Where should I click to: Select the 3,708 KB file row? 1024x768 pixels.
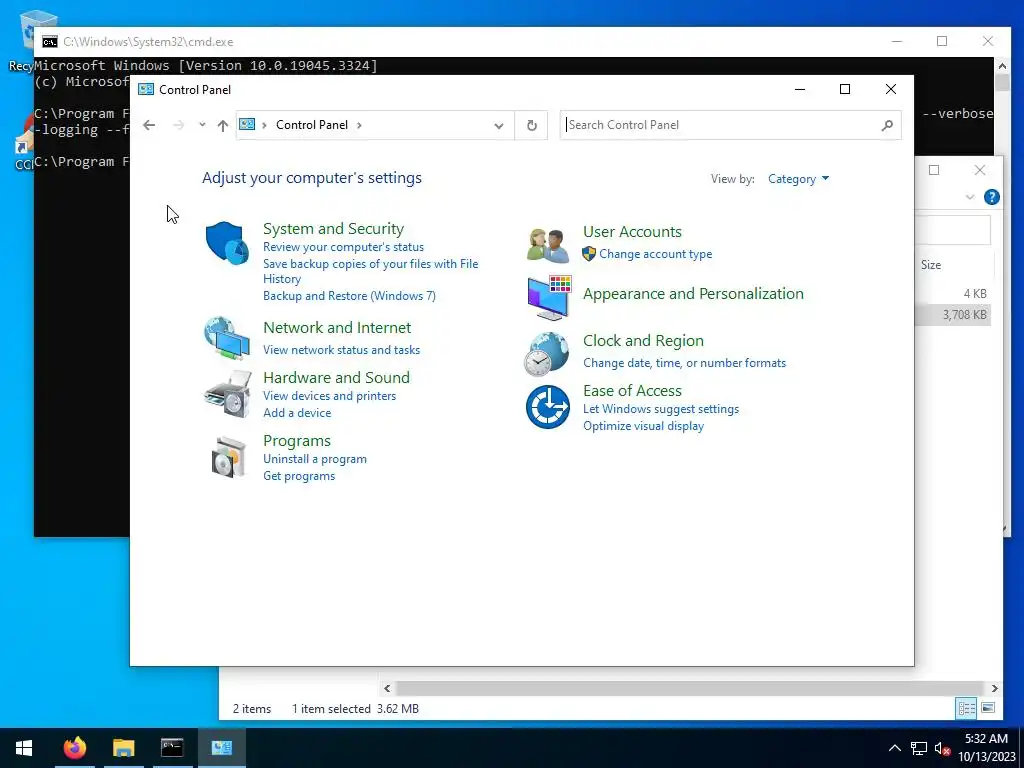pyautogui.click(x=953, y=315)
